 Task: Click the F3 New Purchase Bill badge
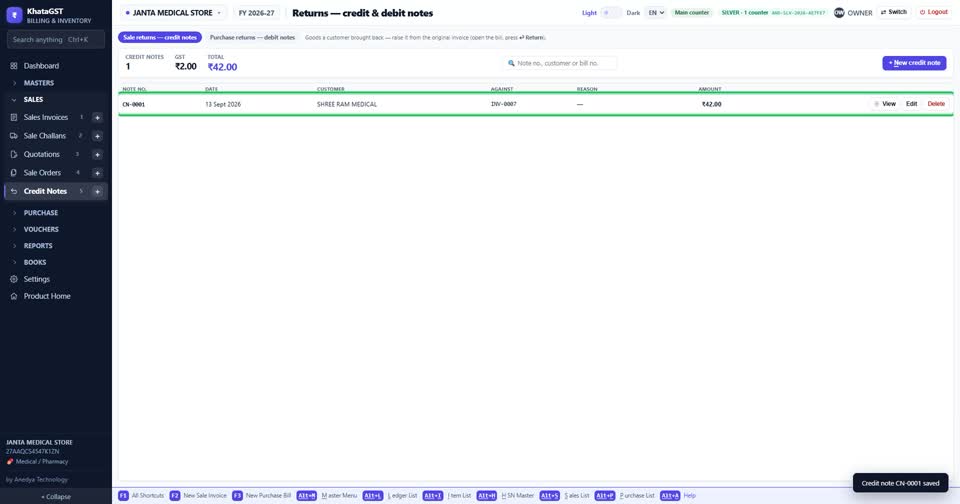237,495
